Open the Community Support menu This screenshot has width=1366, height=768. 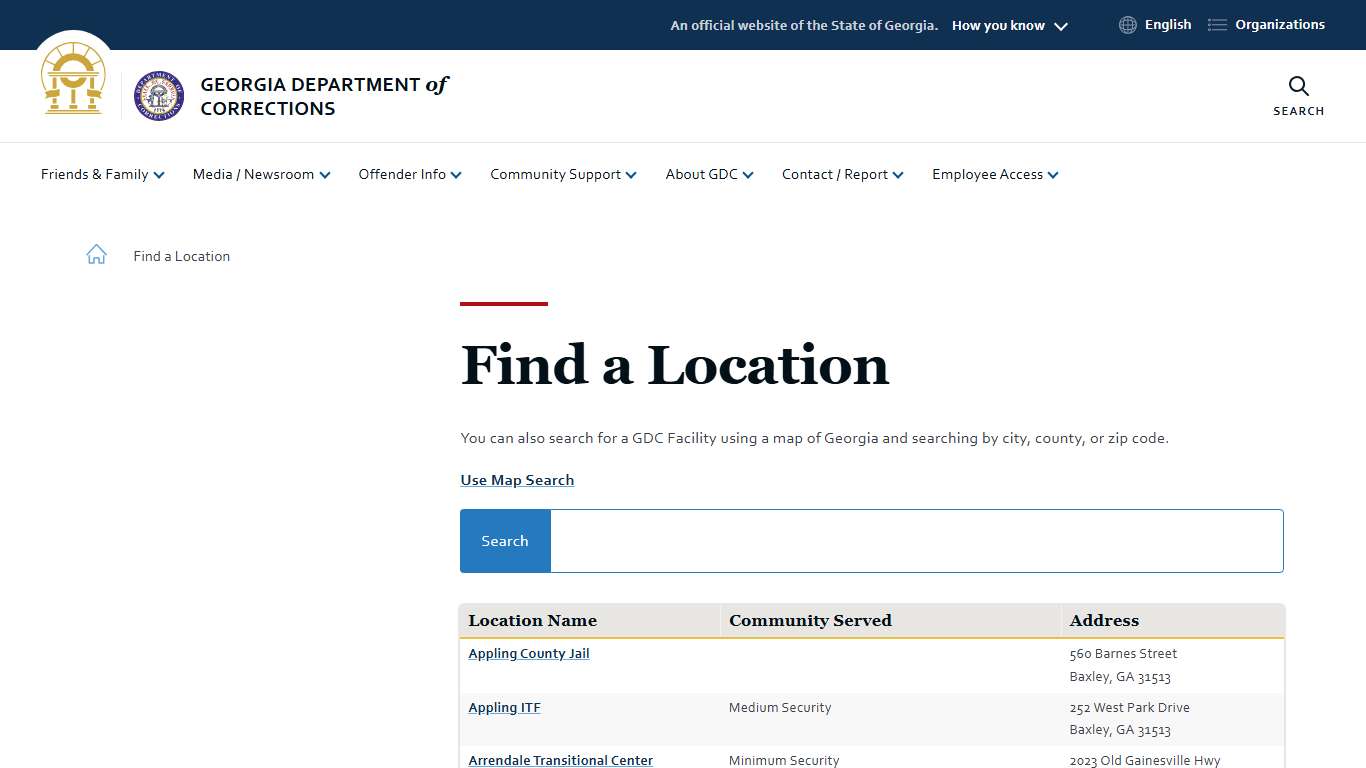point(562,174)
